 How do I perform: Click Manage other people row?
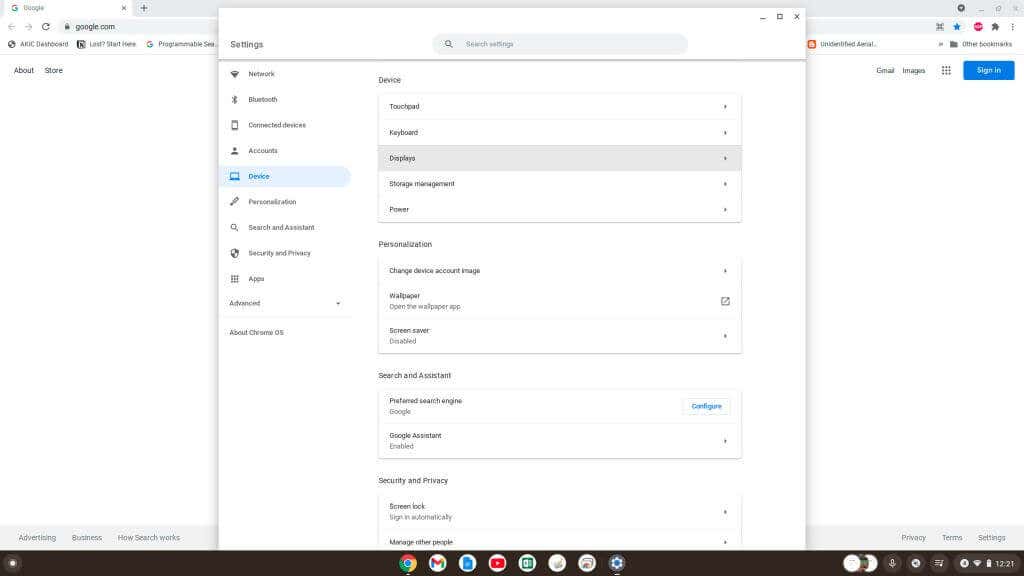[x=560, y=542]
